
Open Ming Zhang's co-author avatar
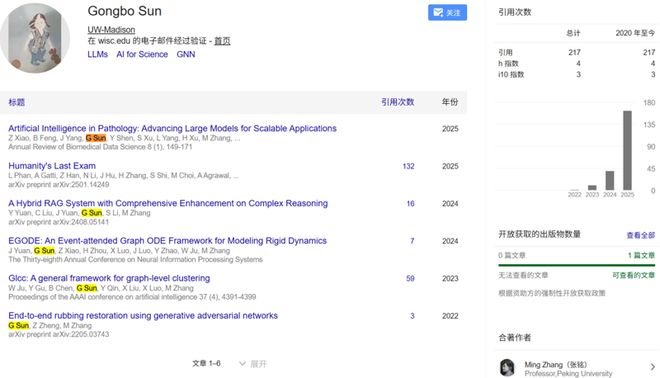pyautogui.click(x=507, y=367)
